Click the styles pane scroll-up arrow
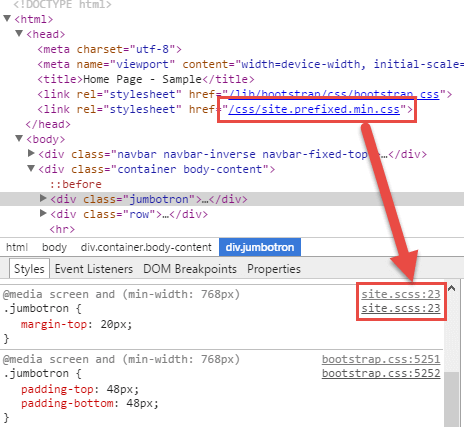The image size is (464, 427). click(452, 289)
